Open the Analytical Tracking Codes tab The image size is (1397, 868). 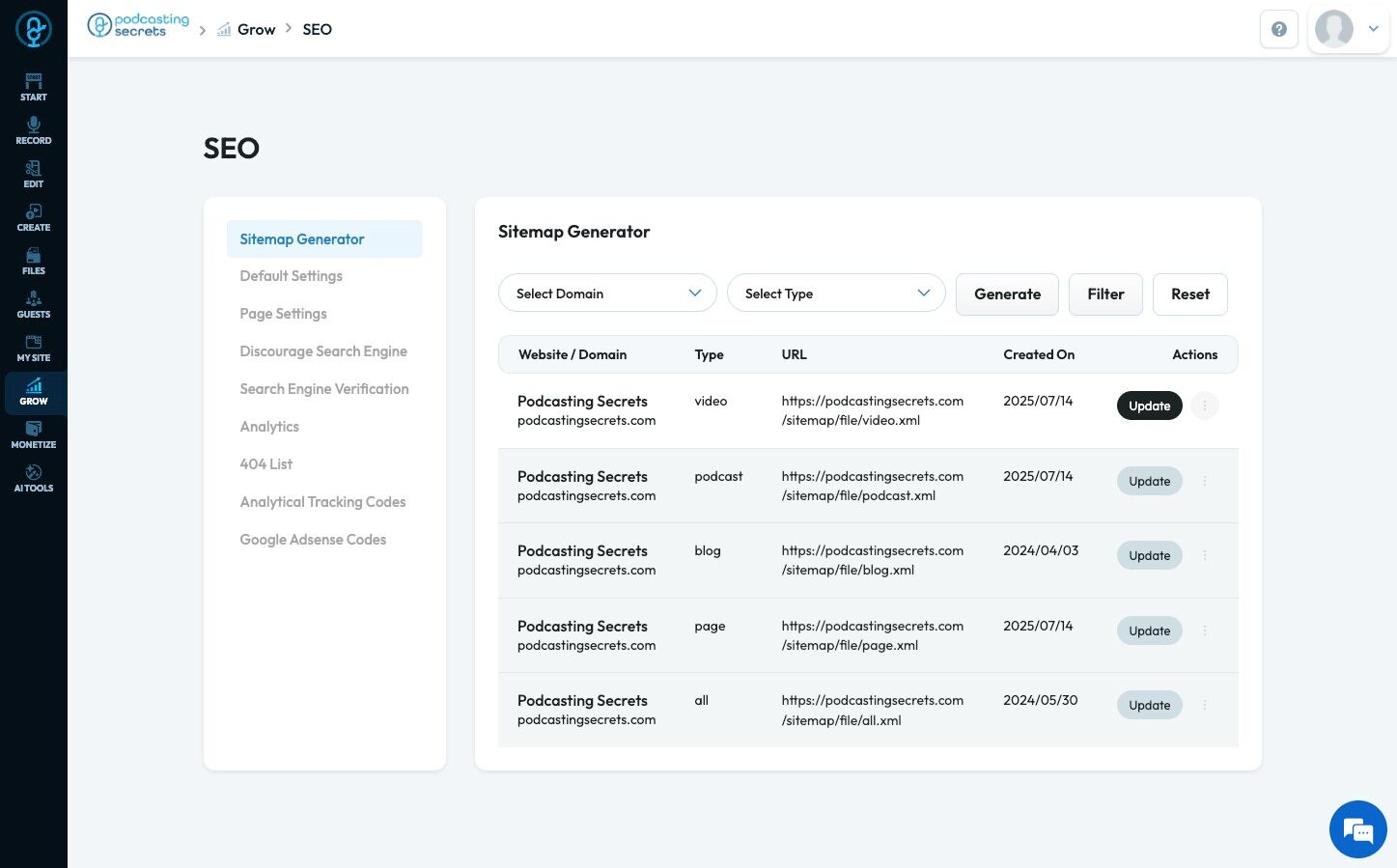point(322,502)
